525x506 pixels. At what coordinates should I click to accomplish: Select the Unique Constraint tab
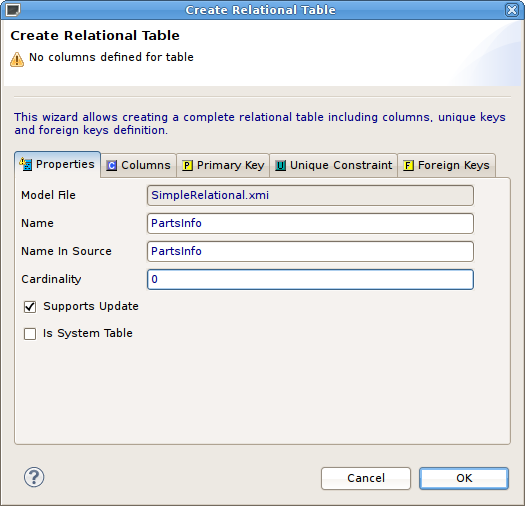[333, 165]
